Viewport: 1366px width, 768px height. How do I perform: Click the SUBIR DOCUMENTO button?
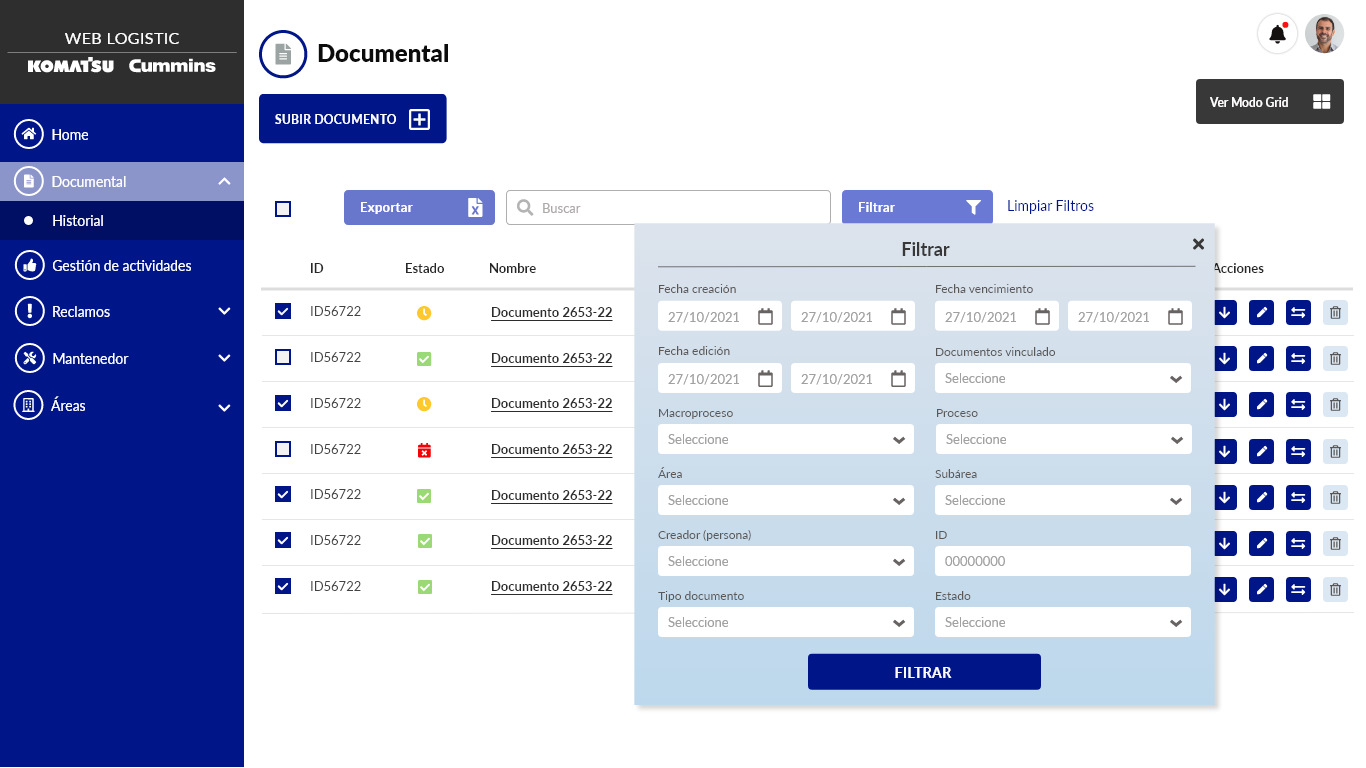pos(352,119)
